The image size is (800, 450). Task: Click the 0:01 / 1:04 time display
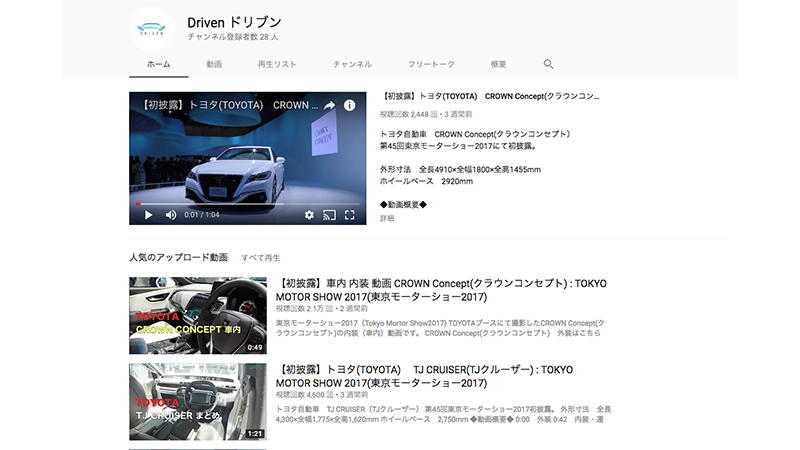pos(202,215)
